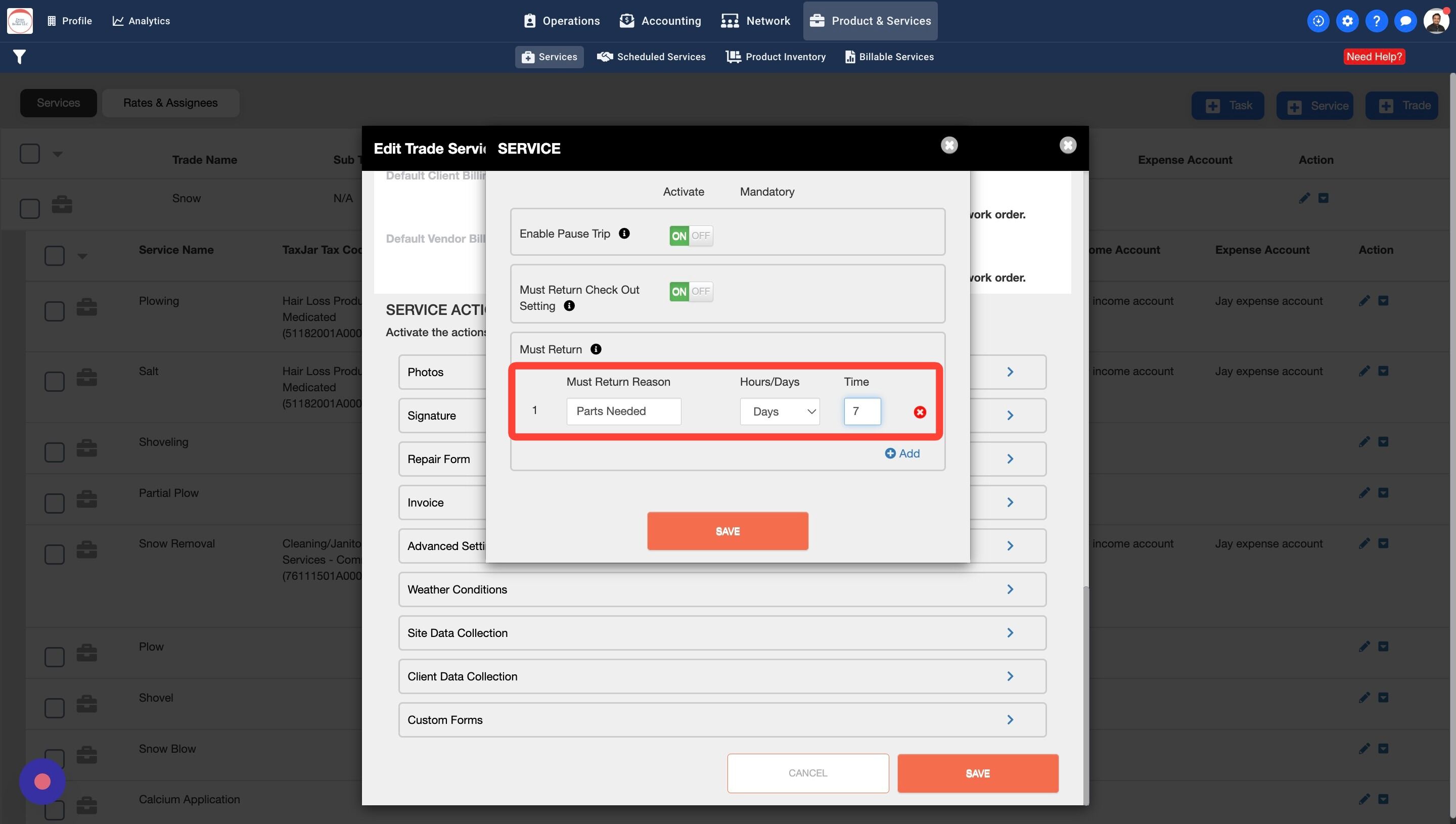Open the Hours/Days dropdown
Screen dimensions: 1456x824
779,411
